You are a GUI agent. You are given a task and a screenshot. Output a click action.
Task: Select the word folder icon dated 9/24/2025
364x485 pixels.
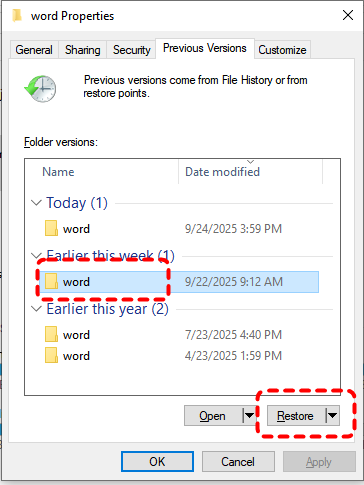[51, 228]
